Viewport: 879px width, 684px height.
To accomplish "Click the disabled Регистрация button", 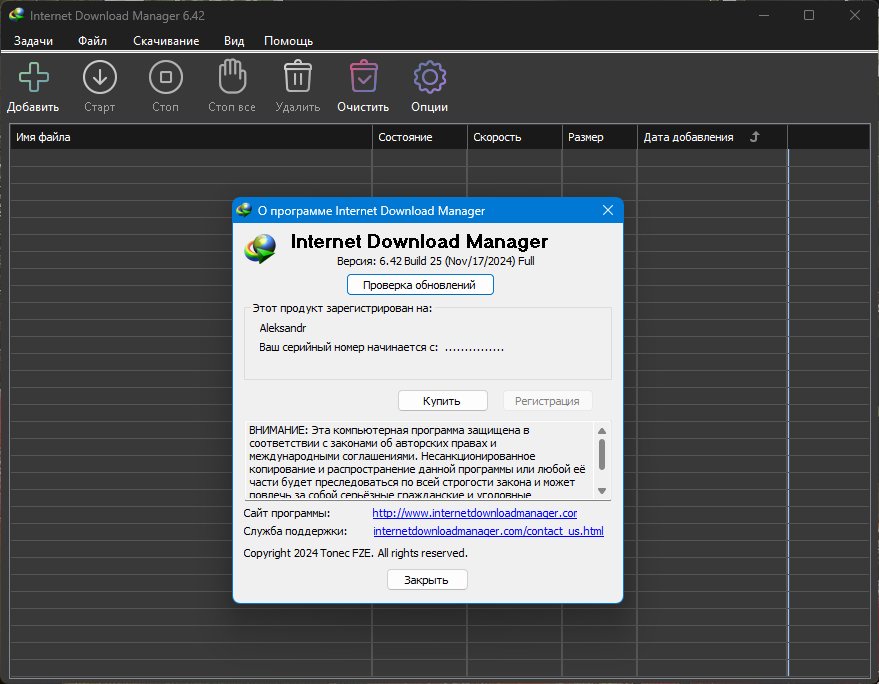I will click(x=547, y=401).
